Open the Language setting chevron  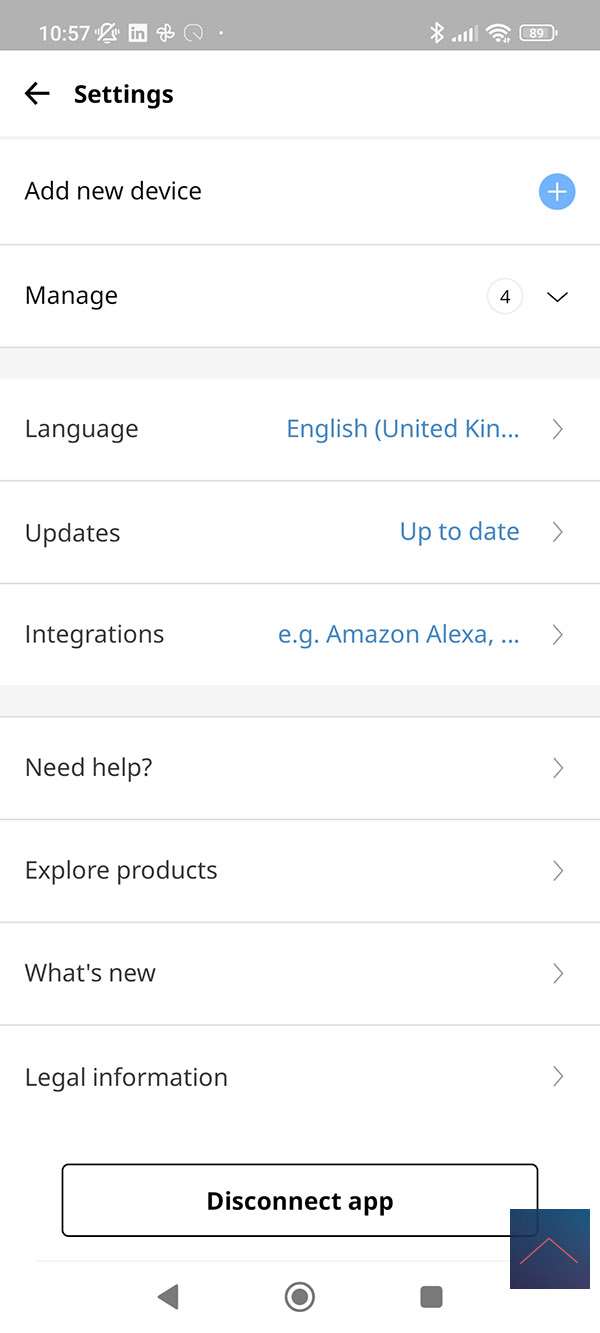(x=558, y=429)
